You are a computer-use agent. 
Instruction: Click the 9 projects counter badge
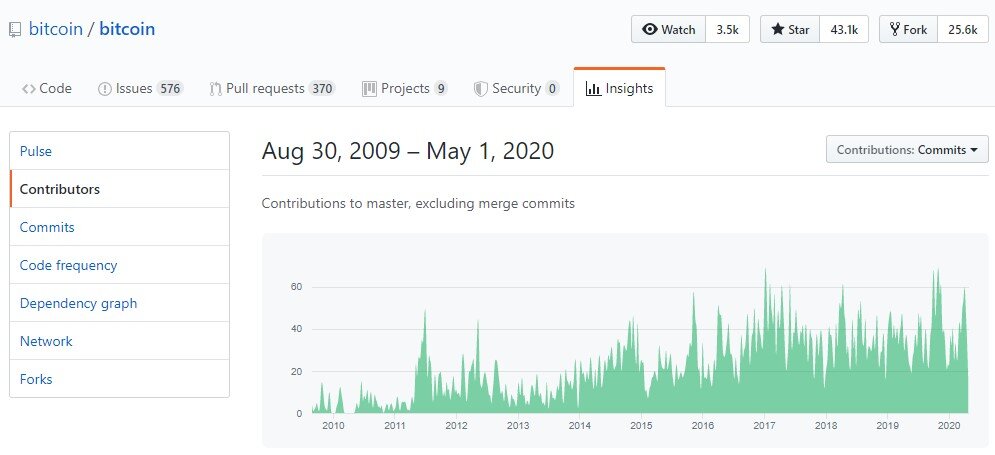tap(440, 89)
